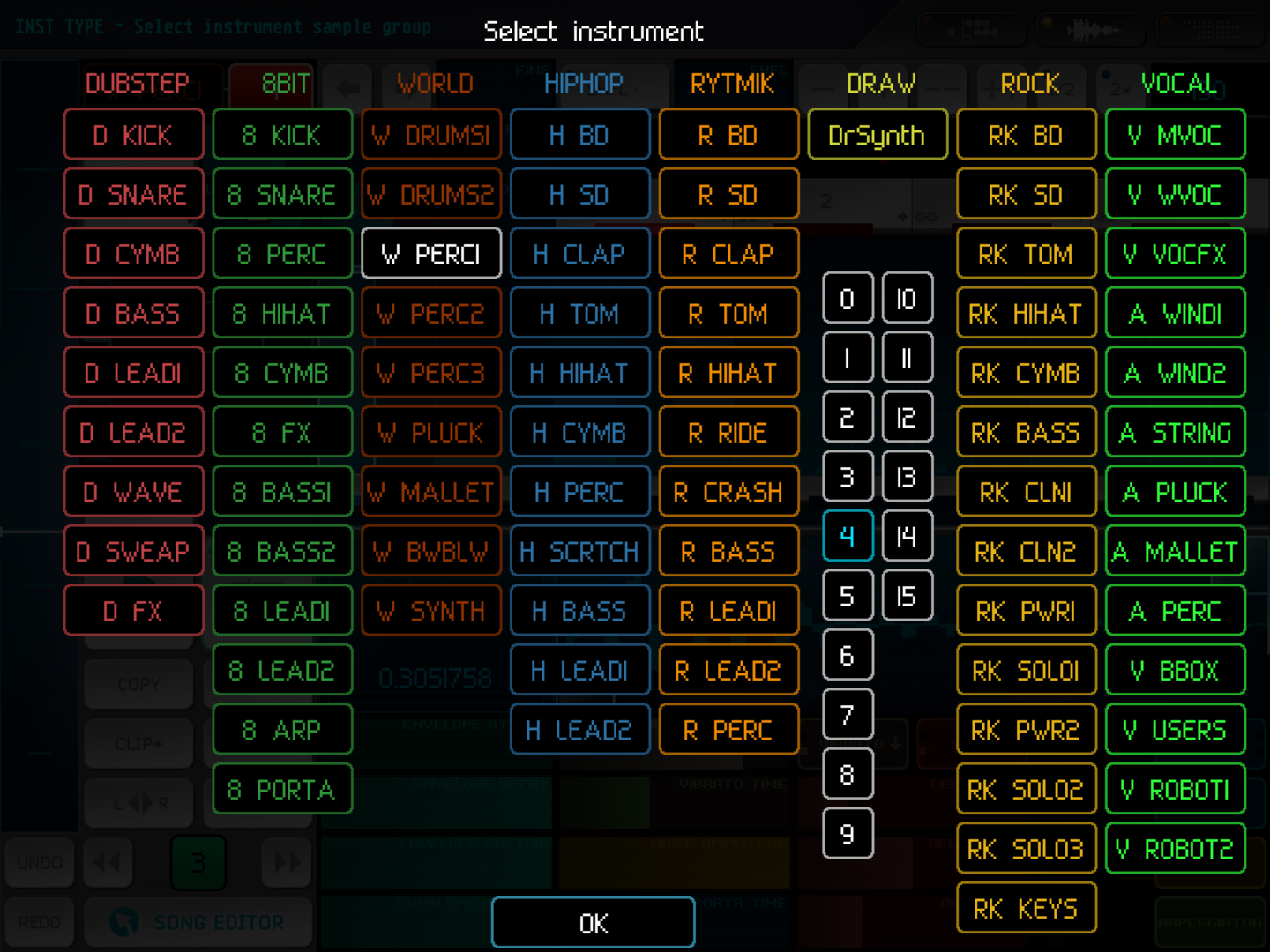Pick the V ROBOT2 vocal instrument
Viewport: 1270px width, 952px height.
1175,849
